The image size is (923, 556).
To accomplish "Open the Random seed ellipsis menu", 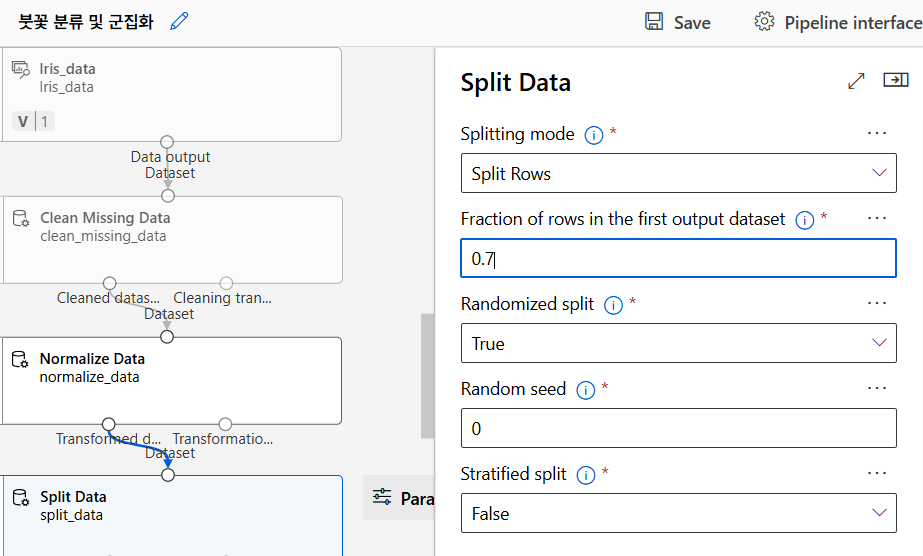I will 877,388.
